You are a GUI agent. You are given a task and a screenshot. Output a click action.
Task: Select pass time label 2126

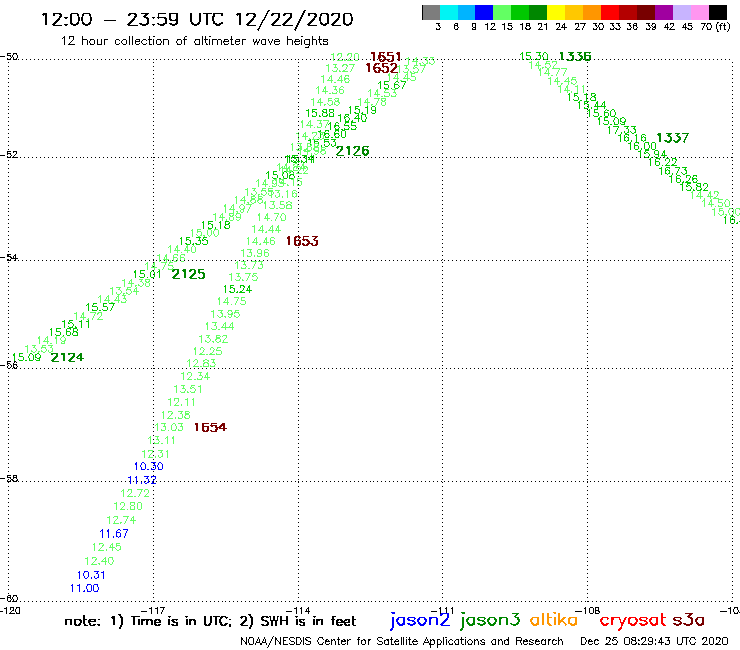[353, 151]
